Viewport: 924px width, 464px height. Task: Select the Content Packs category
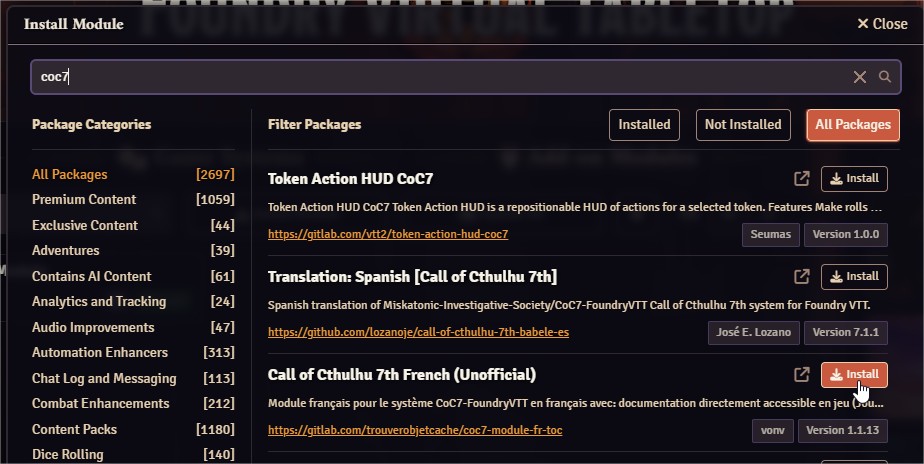74,429
